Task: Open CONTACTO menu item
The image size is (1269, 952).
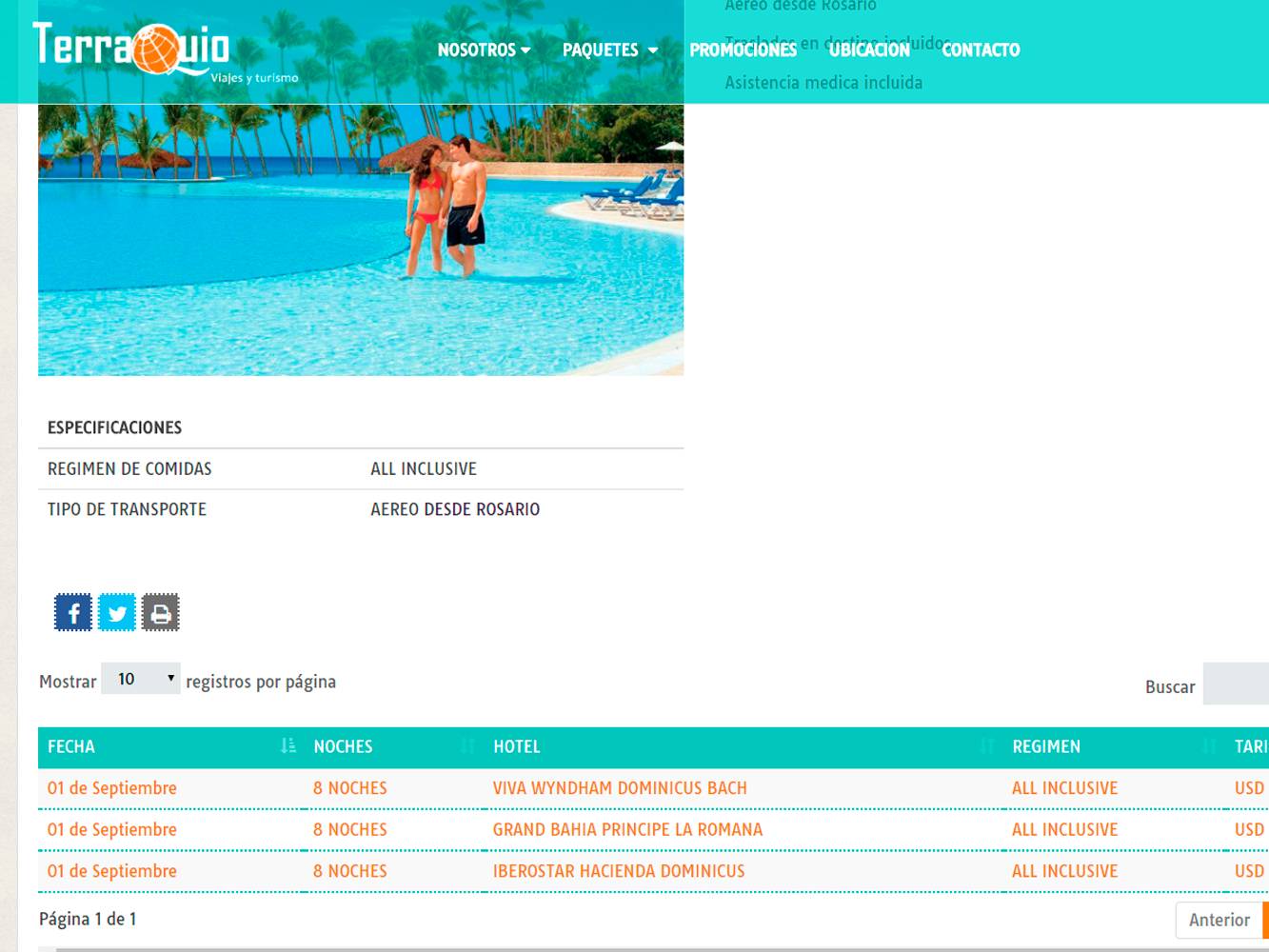Action: click(981, 50)
